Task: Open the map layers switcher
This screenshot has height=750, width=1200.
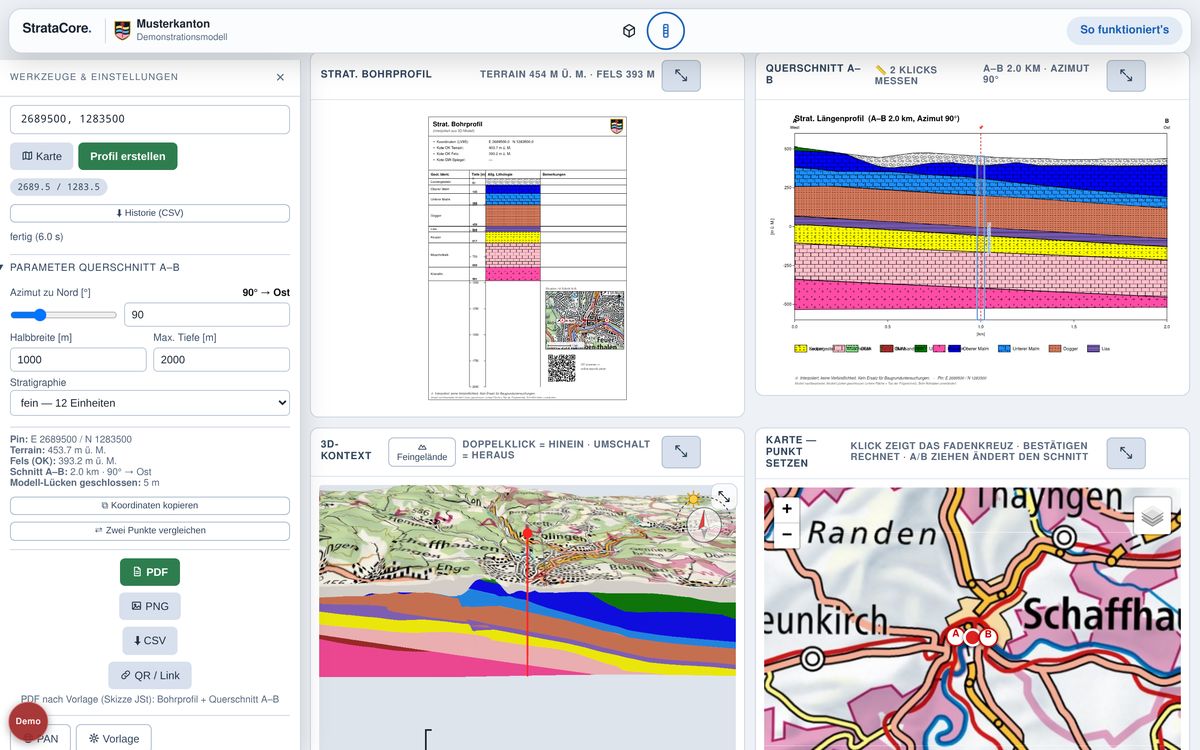Action: pyautogui.click(x=1152, y=517)
